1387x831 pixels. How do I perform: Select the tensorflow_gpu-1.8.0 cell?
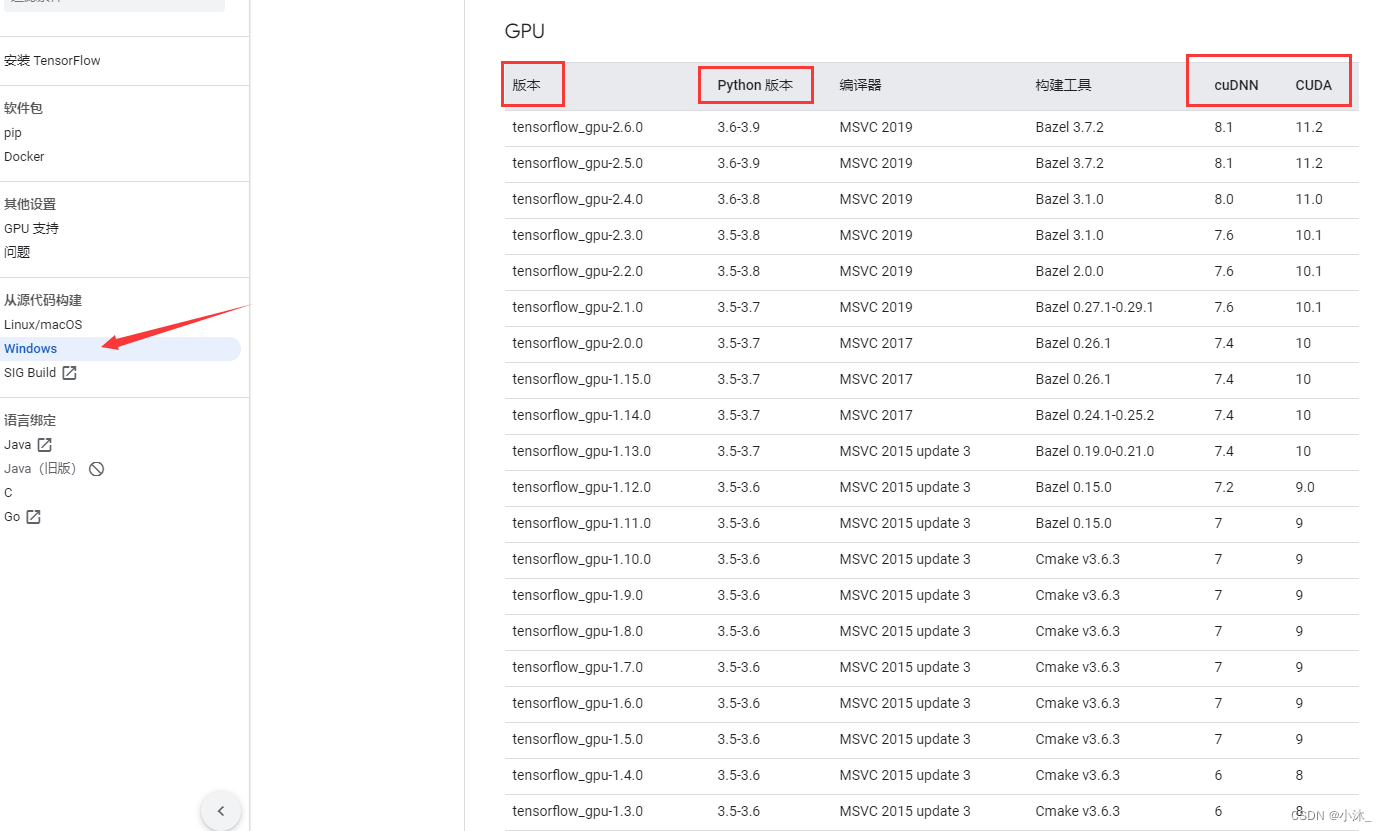(x=578, y=631)
